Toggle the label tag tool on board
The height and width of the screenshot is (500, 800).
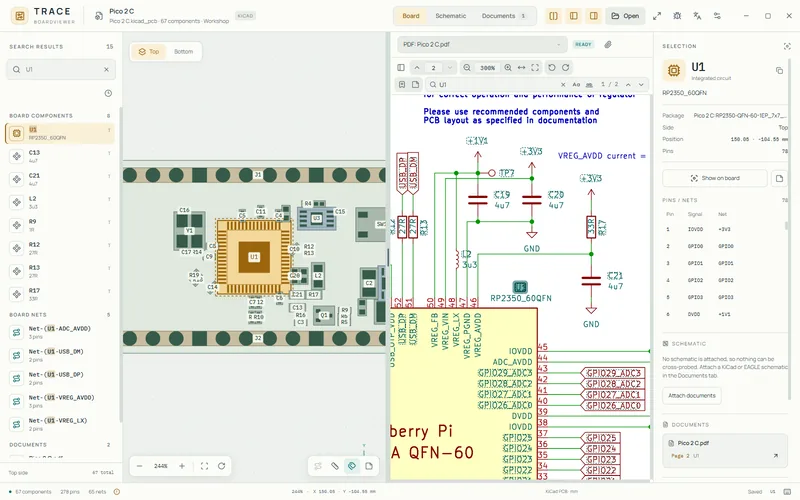click(352, 466)
